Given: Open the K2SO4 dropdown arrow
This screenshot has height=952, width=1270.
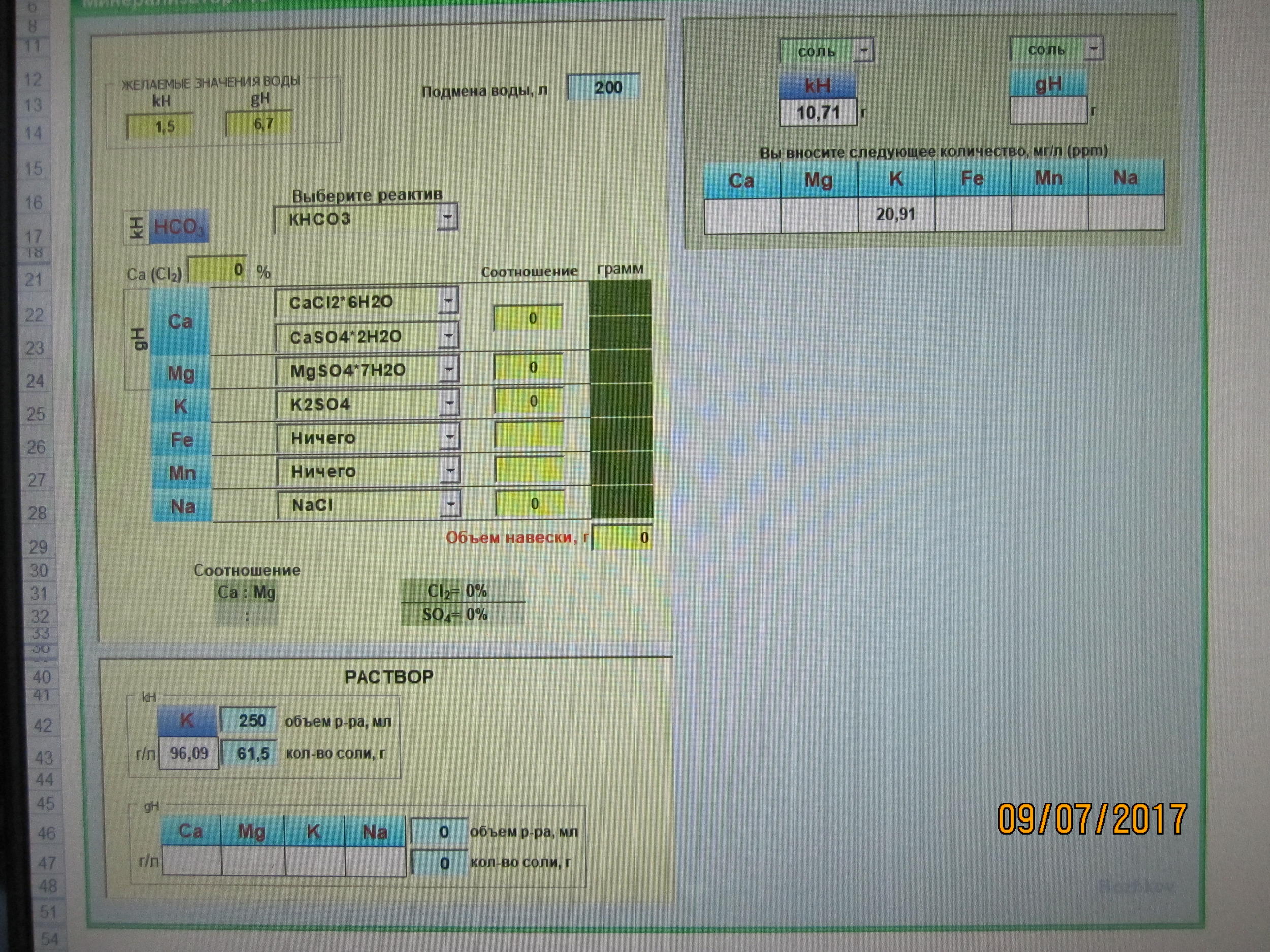Looking at the screenshot, I should click(449, 403).
